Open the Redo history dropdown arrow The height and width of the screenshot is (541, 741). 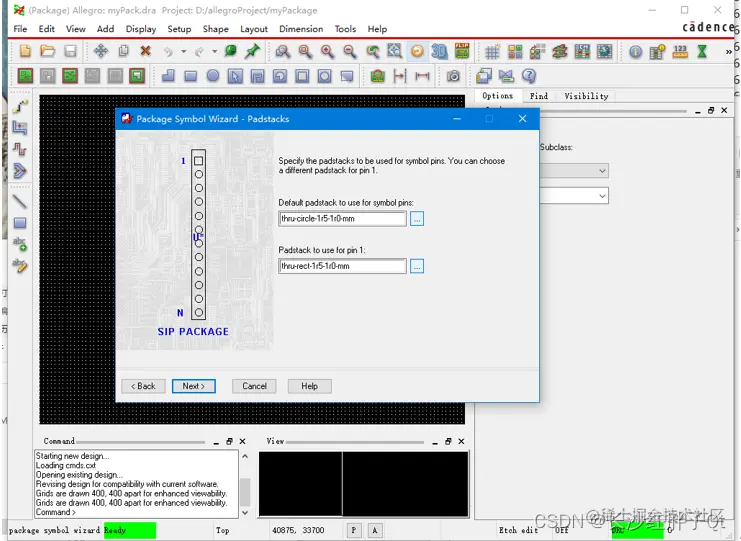point(214,51)
